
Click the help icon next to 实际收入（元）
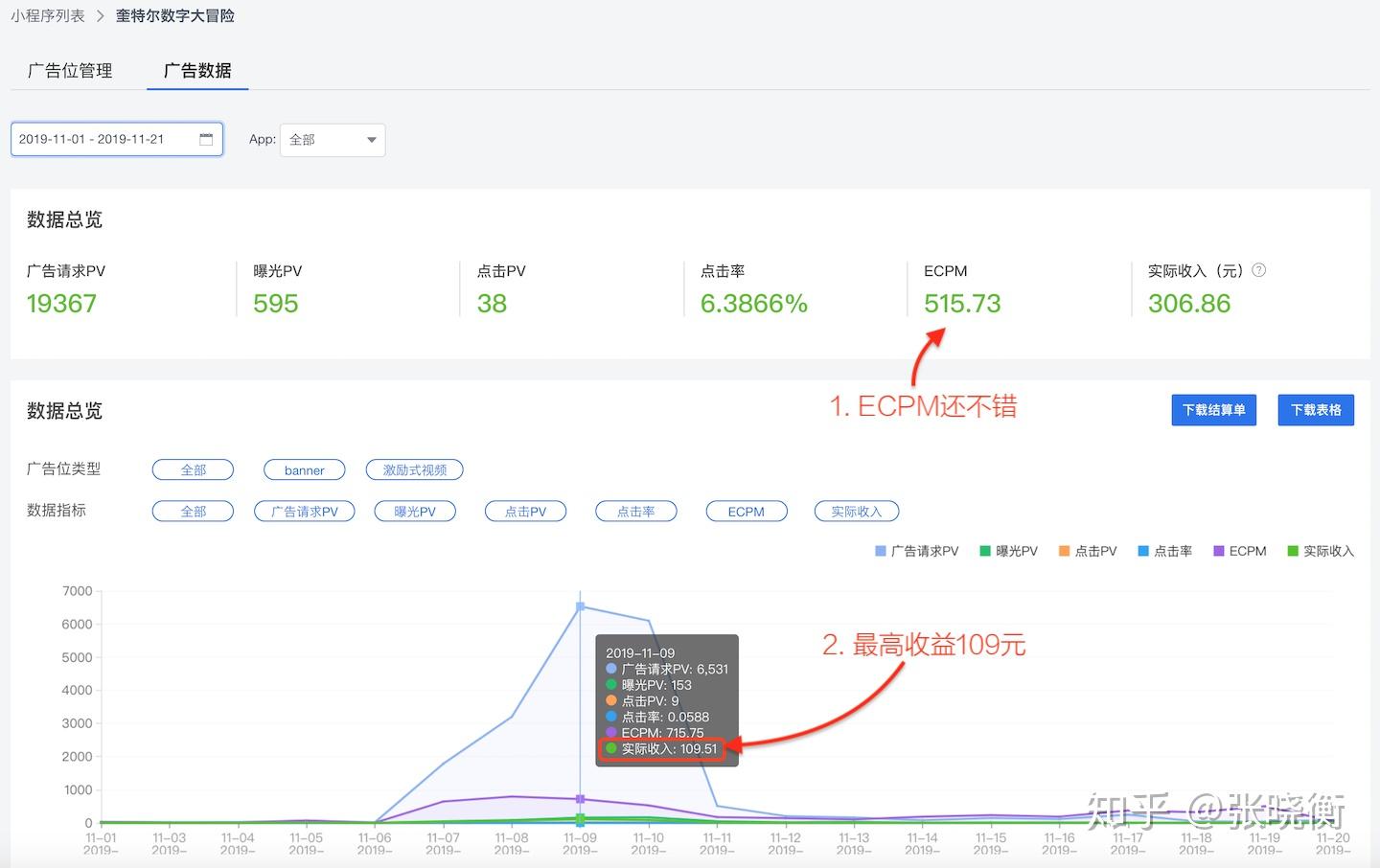coord(1259,270)
